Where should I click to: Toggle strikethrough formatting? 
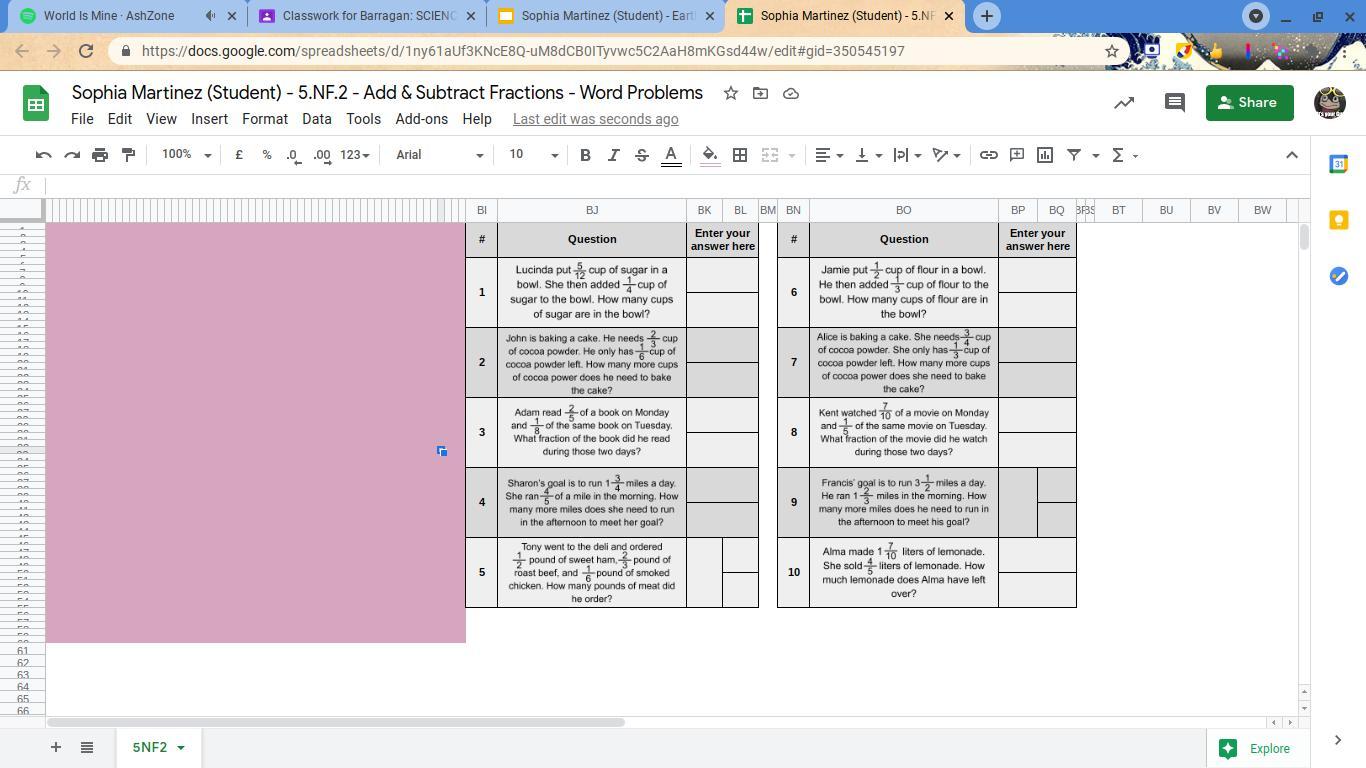642,155
